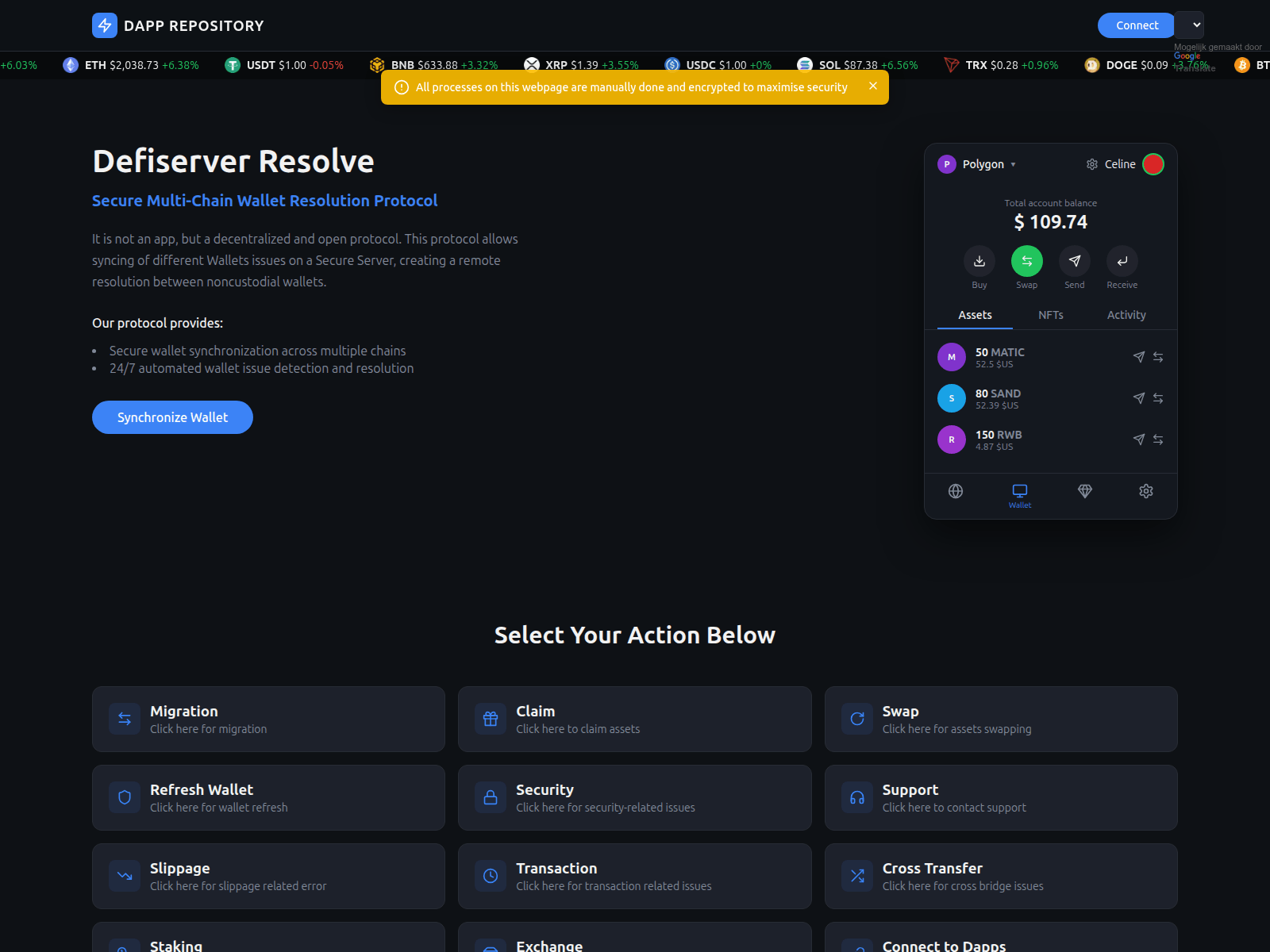Open the Claim action card

[x=634, y=719]
